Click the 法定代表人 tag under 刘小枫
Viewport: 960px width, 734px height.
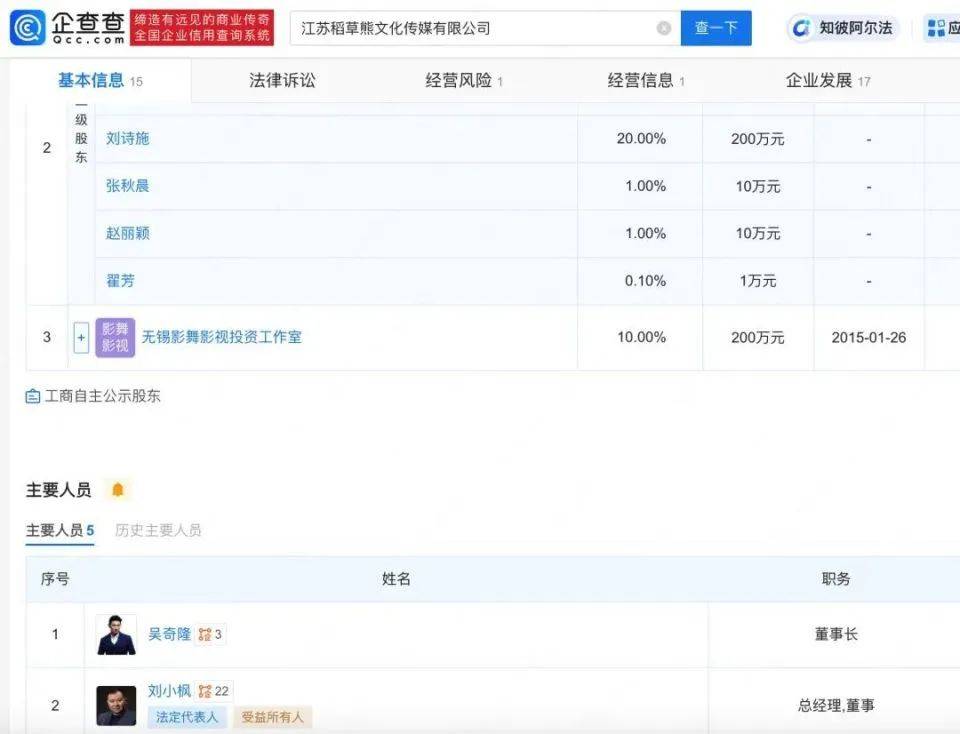point(185,717)
